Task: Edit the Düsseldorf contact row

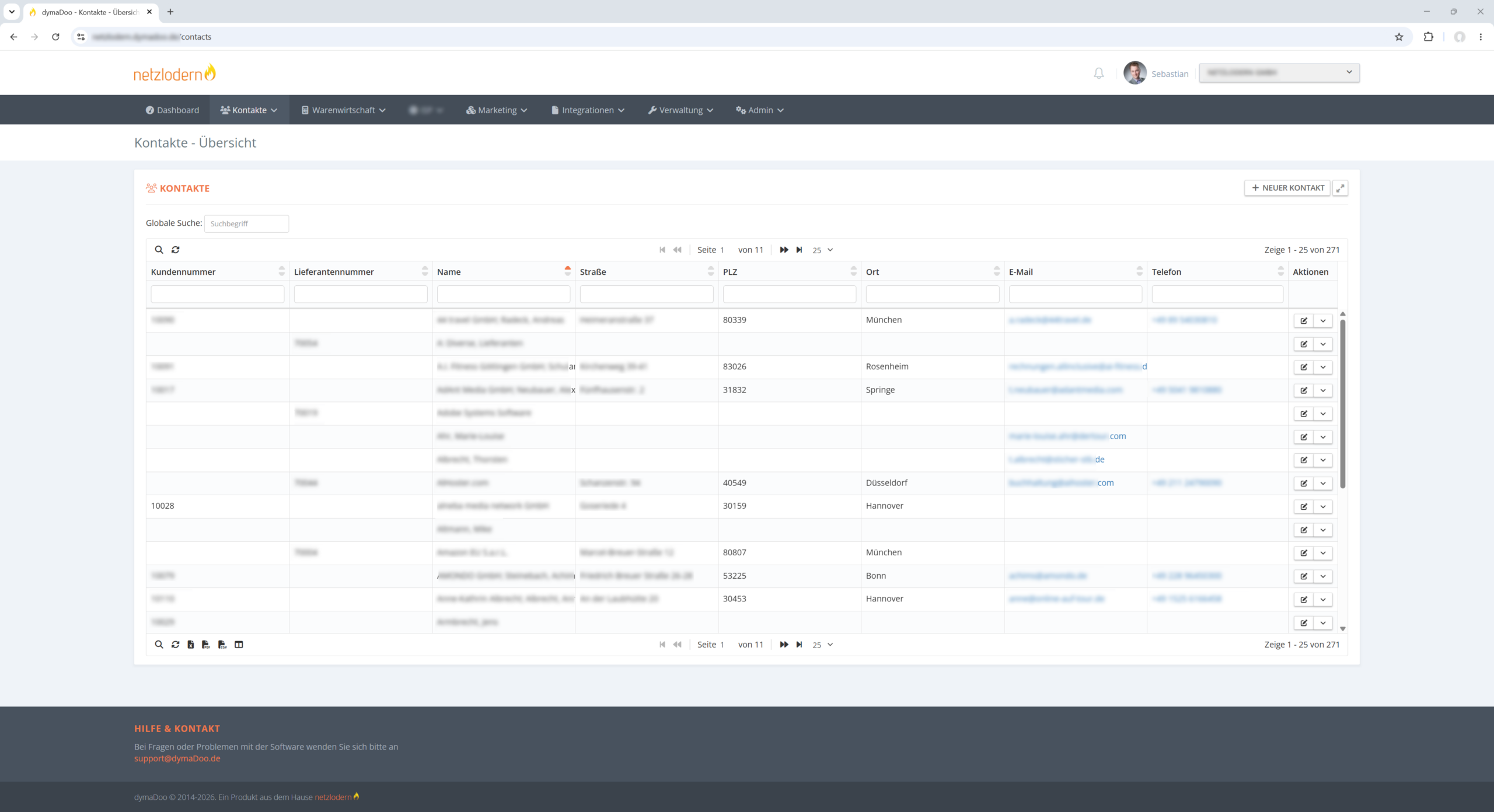Action: click(1304, 483)
